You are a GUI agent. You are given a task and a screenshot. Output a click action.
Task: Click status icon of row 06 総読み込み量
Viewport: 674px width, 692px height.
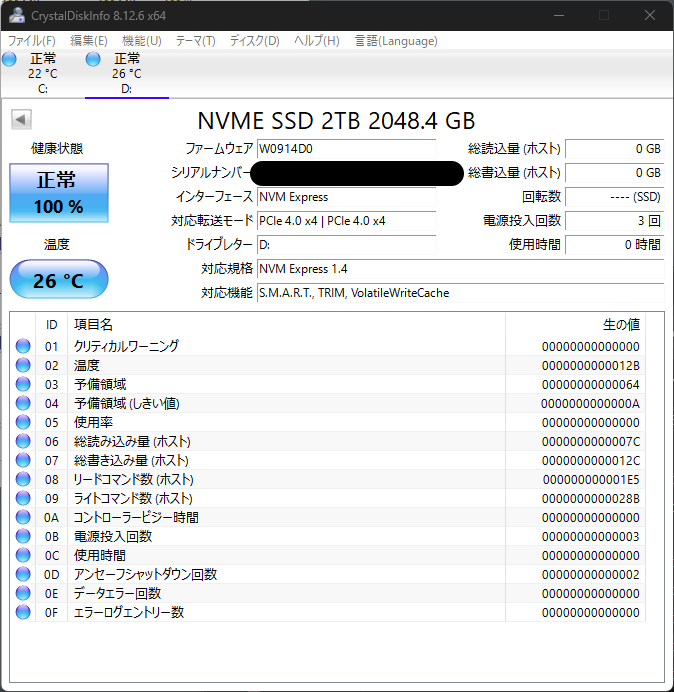pos(23,441)
